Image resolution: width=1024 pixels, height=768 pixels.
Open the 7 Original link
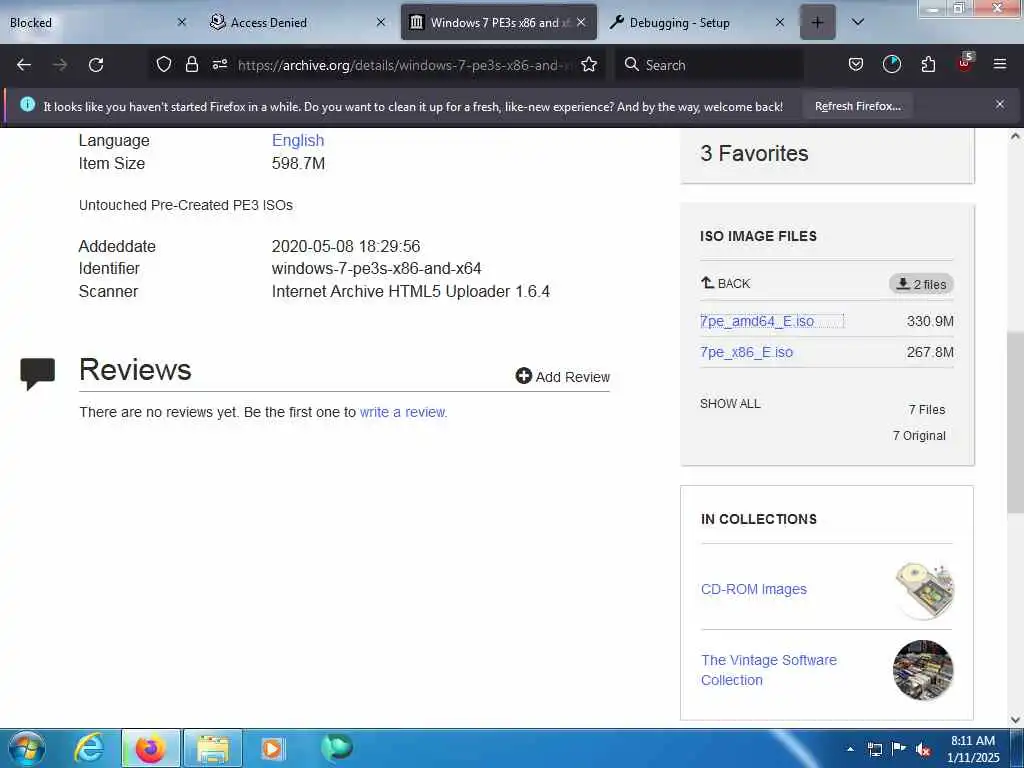919,436
